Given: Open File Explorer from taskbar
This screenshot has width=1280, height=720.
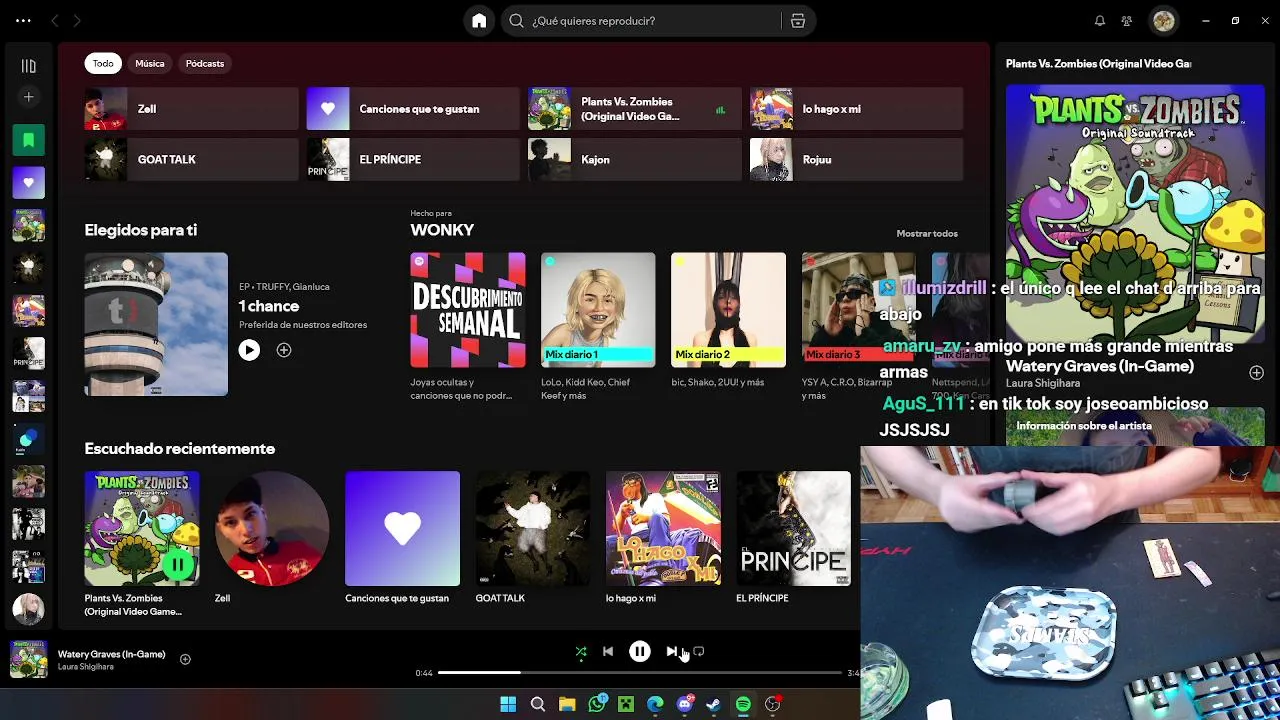Looking at the screenshot, I should click(x=567, y=704).
